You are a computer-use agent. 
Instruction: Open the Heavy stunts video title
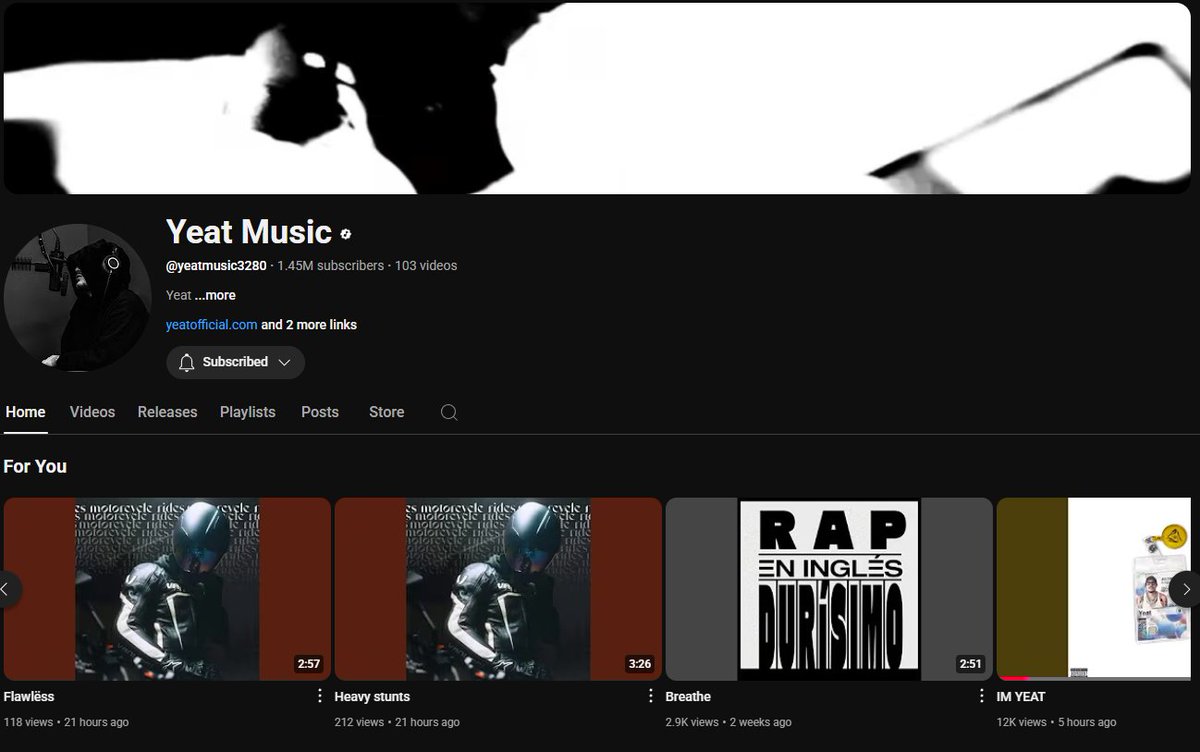click(x=372, y=696)
